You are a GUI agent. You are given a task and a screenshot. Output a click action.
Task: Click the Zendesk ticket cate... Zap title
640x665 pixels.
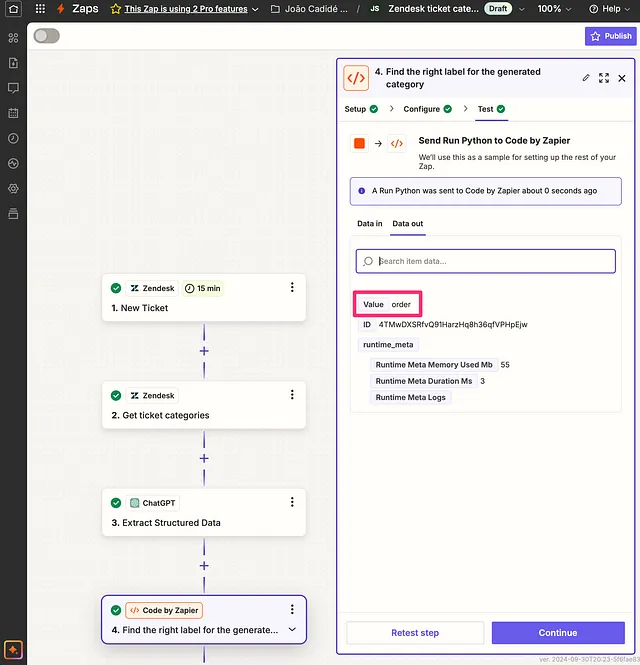click(433, 9)
